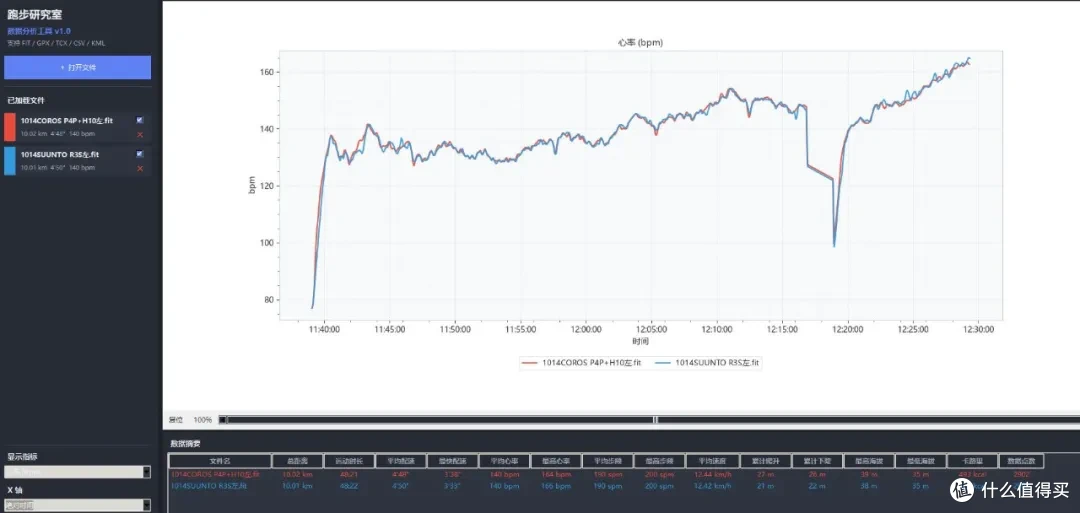Click the 打开文件 open file button
The image size is (1080, 513).
point(77,67)
